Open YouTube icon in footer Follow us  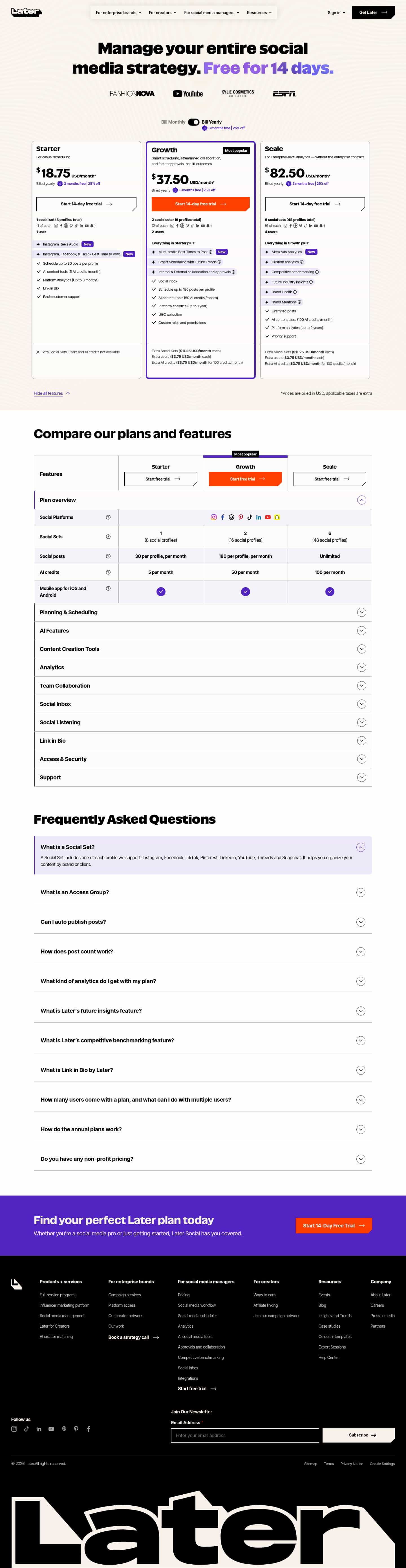tap(51, 1429)
